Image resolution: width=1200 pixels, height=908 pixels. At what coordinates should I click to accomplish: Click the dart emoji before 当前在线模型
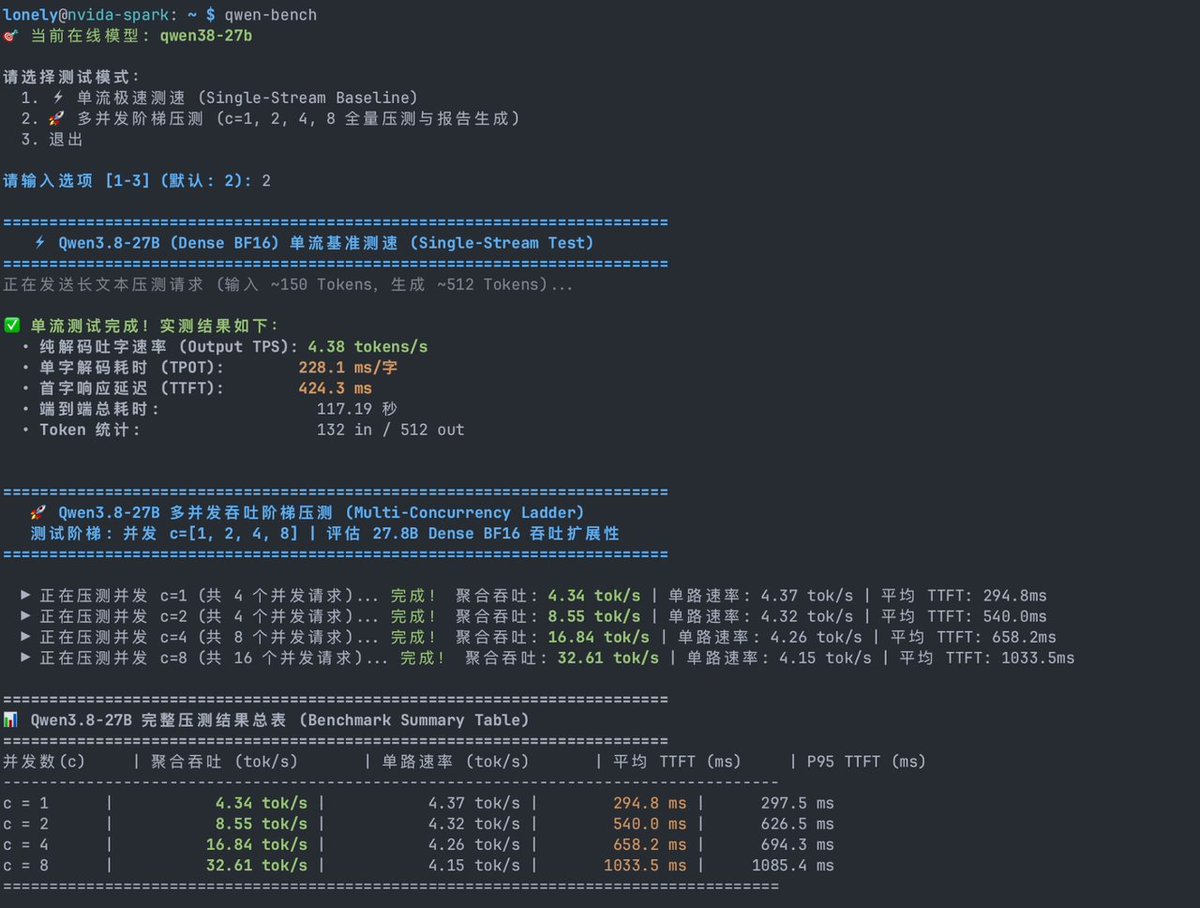pos(11,35)
